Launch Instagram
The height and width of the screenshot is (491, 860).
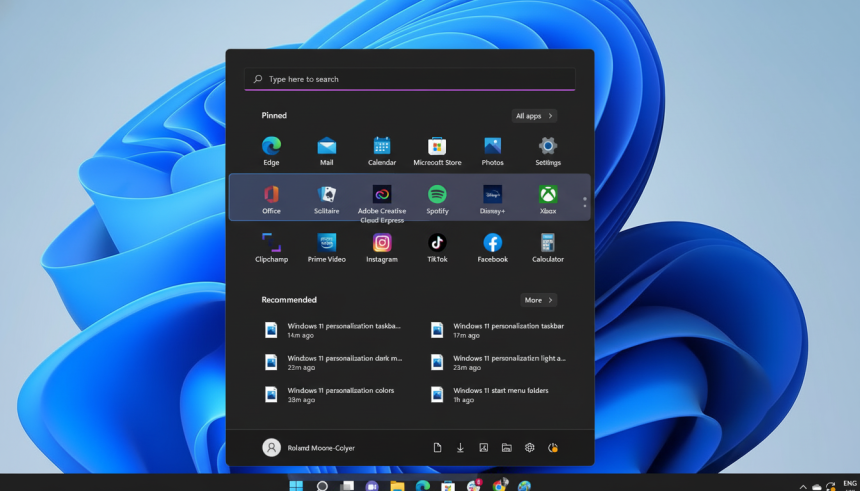coord(382,247)
